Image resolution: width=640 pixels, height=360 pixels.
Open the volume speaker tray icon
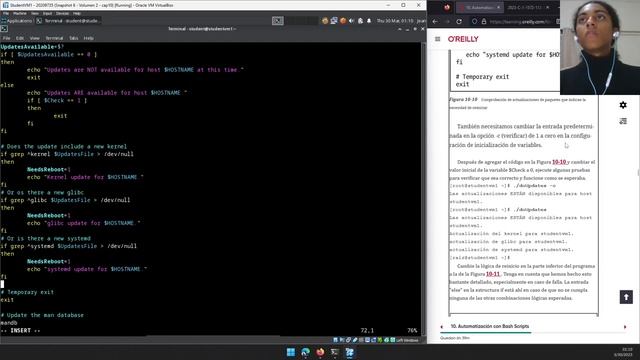[351, 21]
